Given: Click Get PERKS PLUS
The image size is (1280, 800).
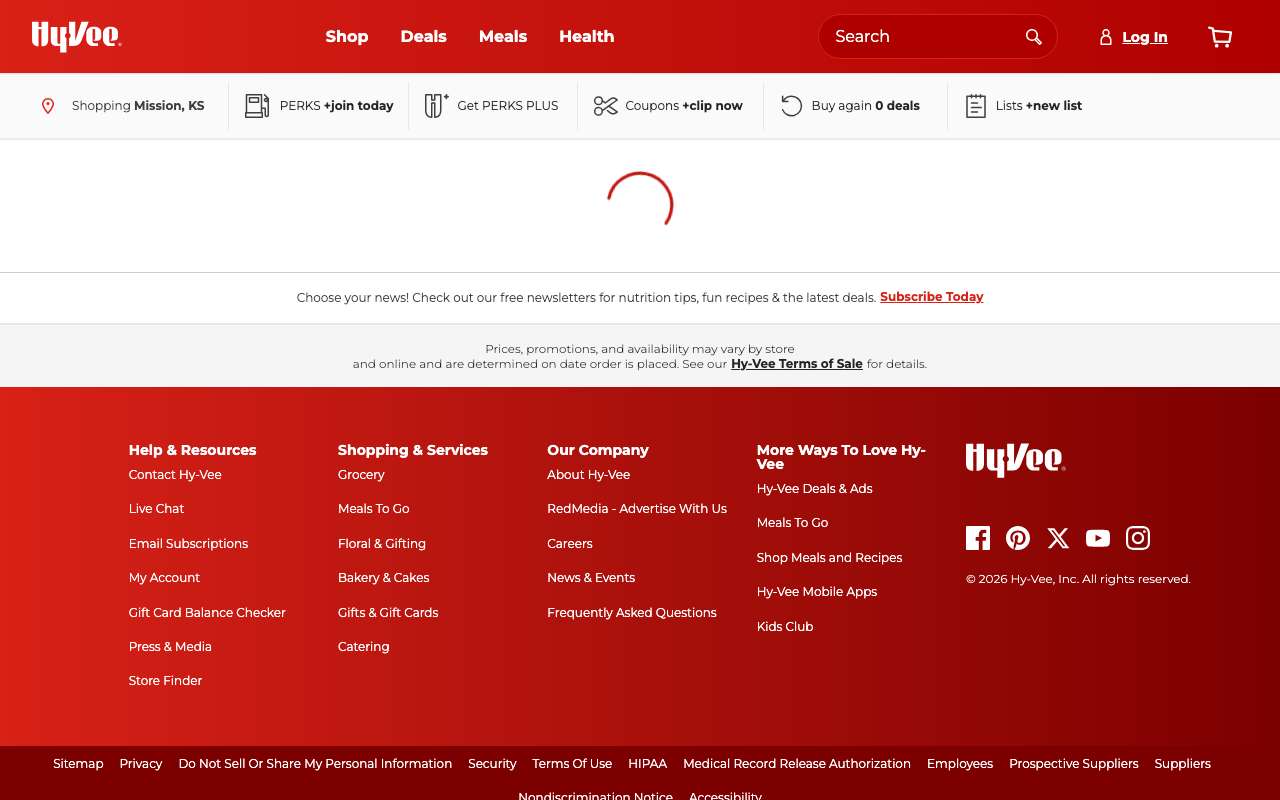Looking at the screenshot, I should click(x=508, y=106).
